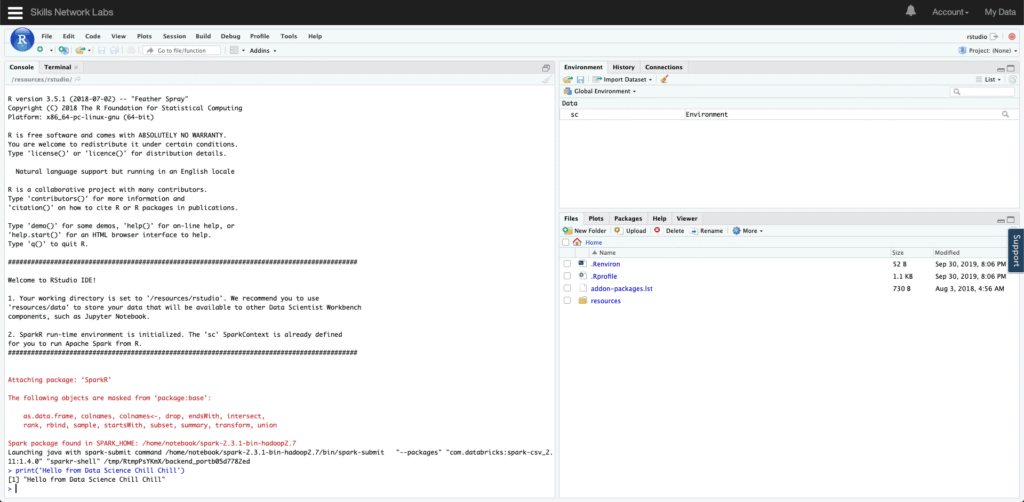Open the Code menu
The height and width of the screenshot is (502, 1024).
(93, 37)
